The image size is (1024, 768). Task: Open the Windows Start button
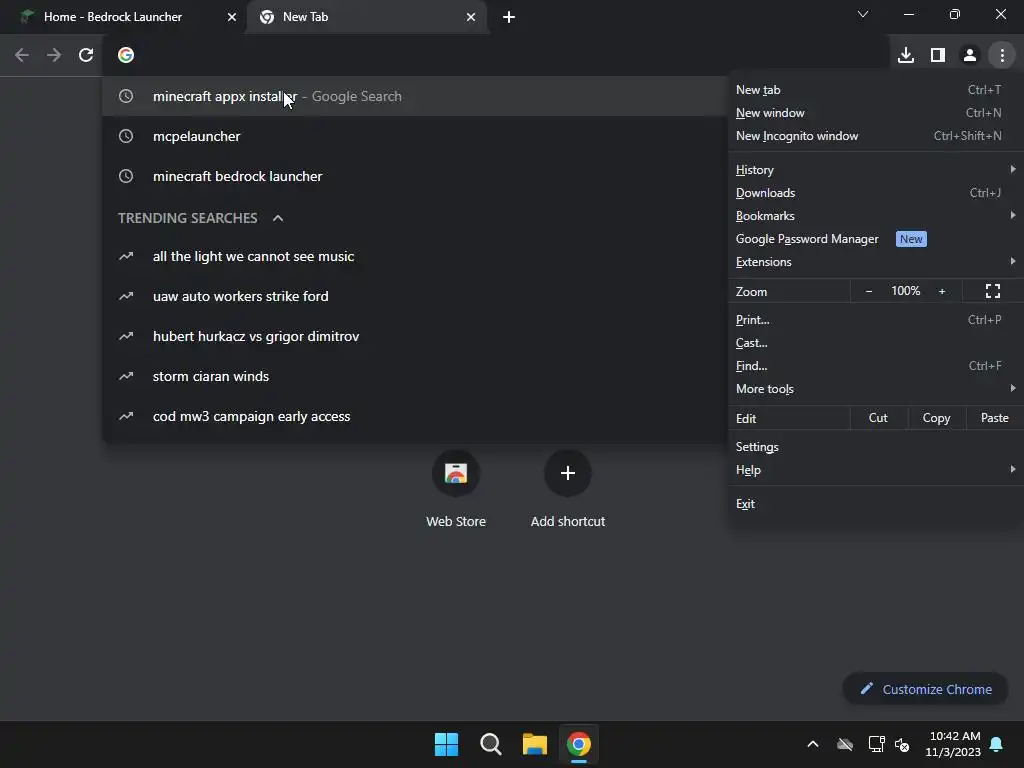[447, 744]
